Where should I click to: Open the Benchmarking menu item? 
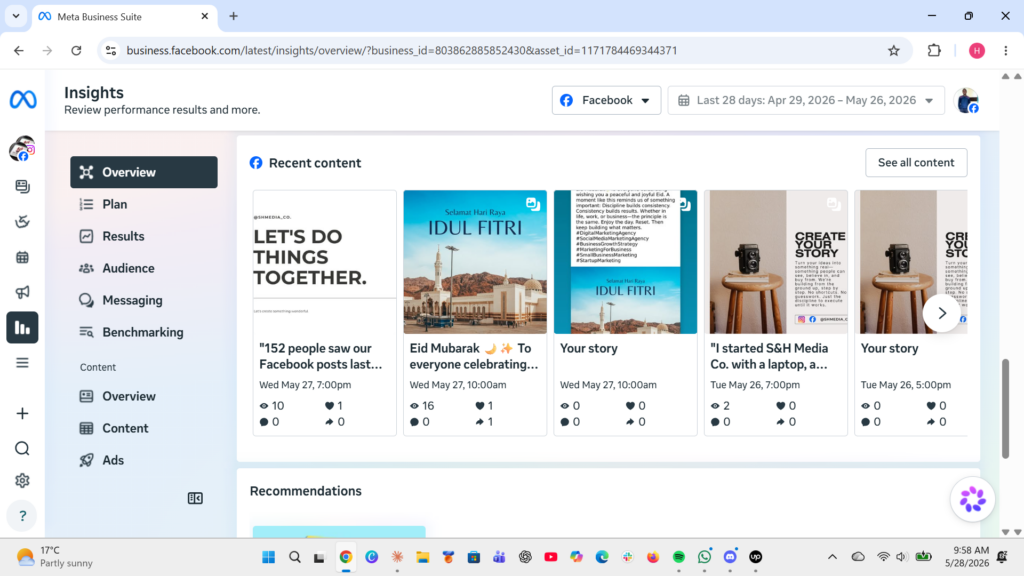point(144,332)
